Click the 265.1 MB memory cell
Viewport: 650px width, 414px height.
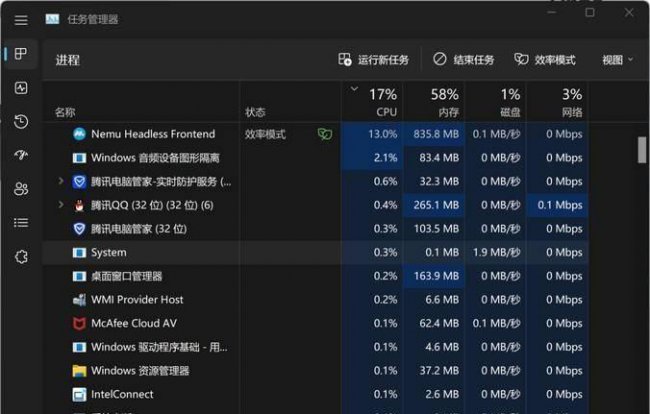[434, 205]
